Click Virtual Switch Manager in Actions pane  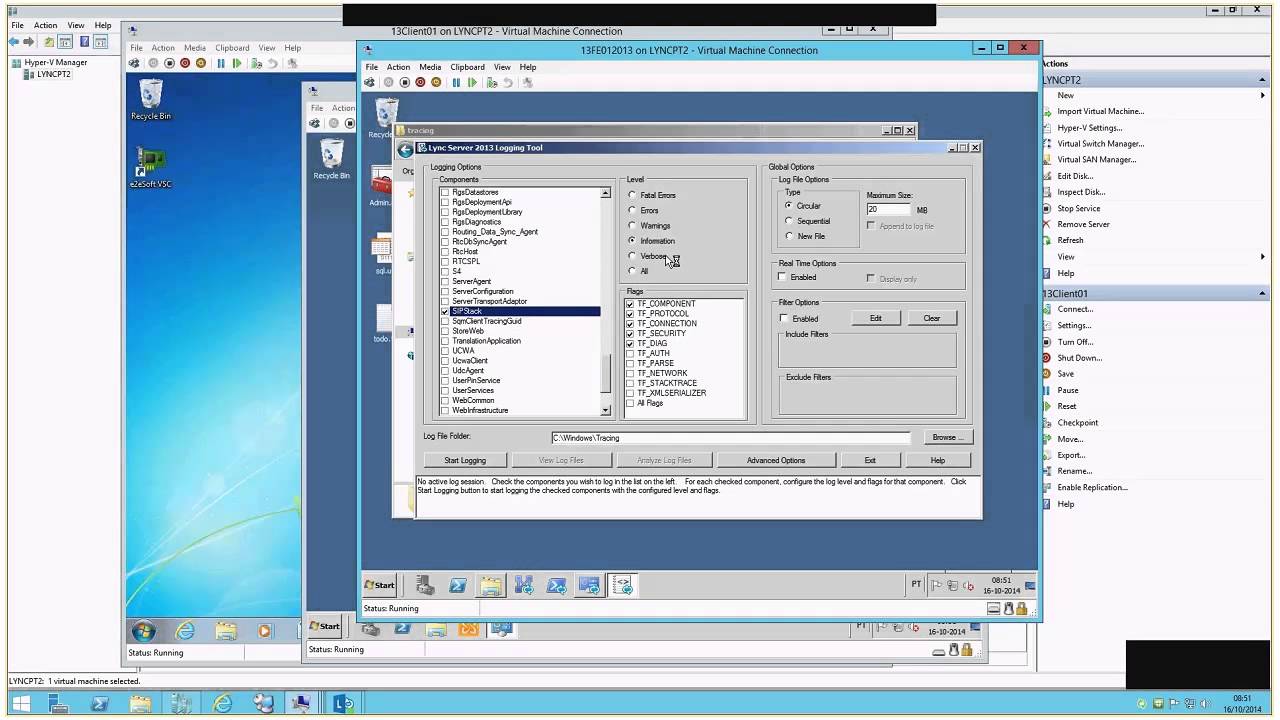(x=1100, y=144)
